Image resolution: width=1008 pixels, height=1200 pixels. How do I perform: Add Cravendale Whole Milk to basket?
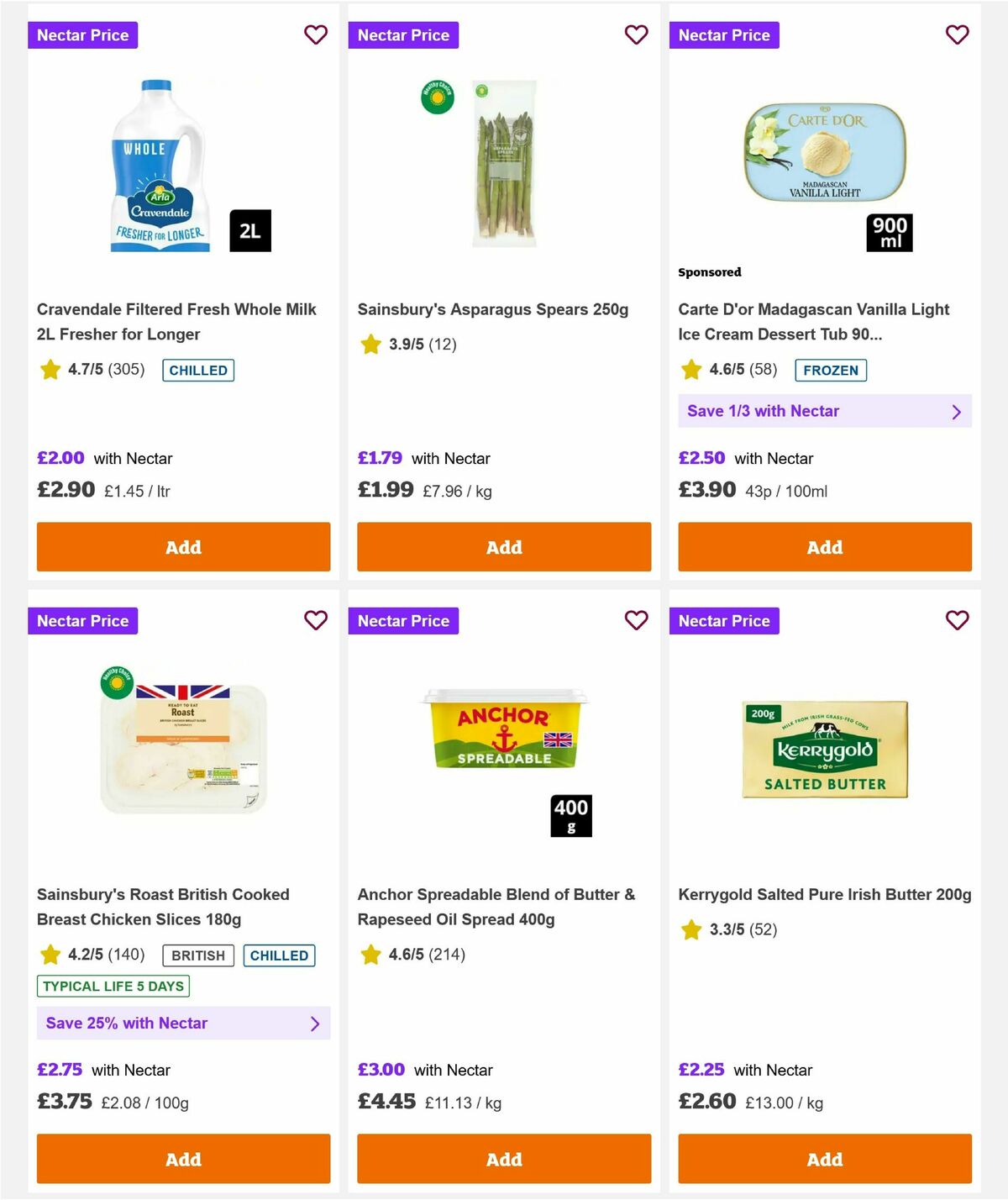(x=183, y=547)
